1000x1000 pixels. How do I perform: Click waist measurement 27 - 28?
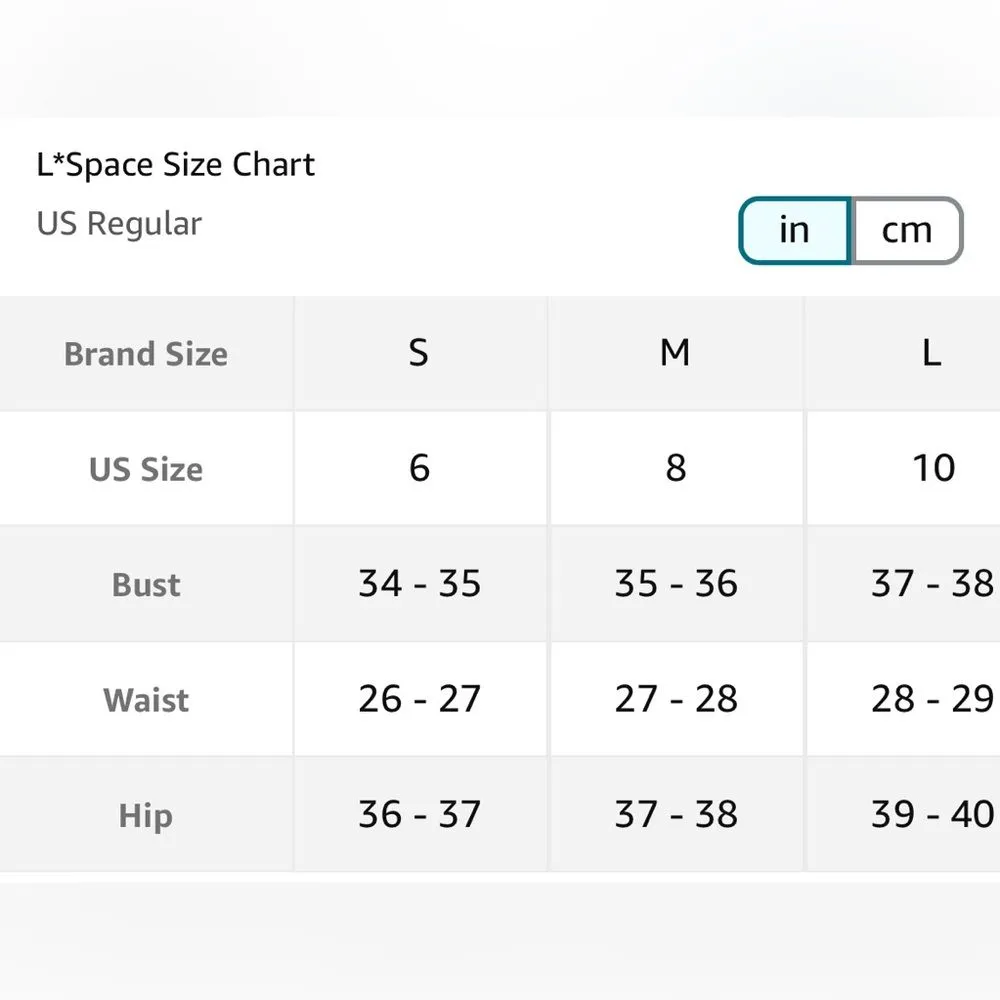675,699
